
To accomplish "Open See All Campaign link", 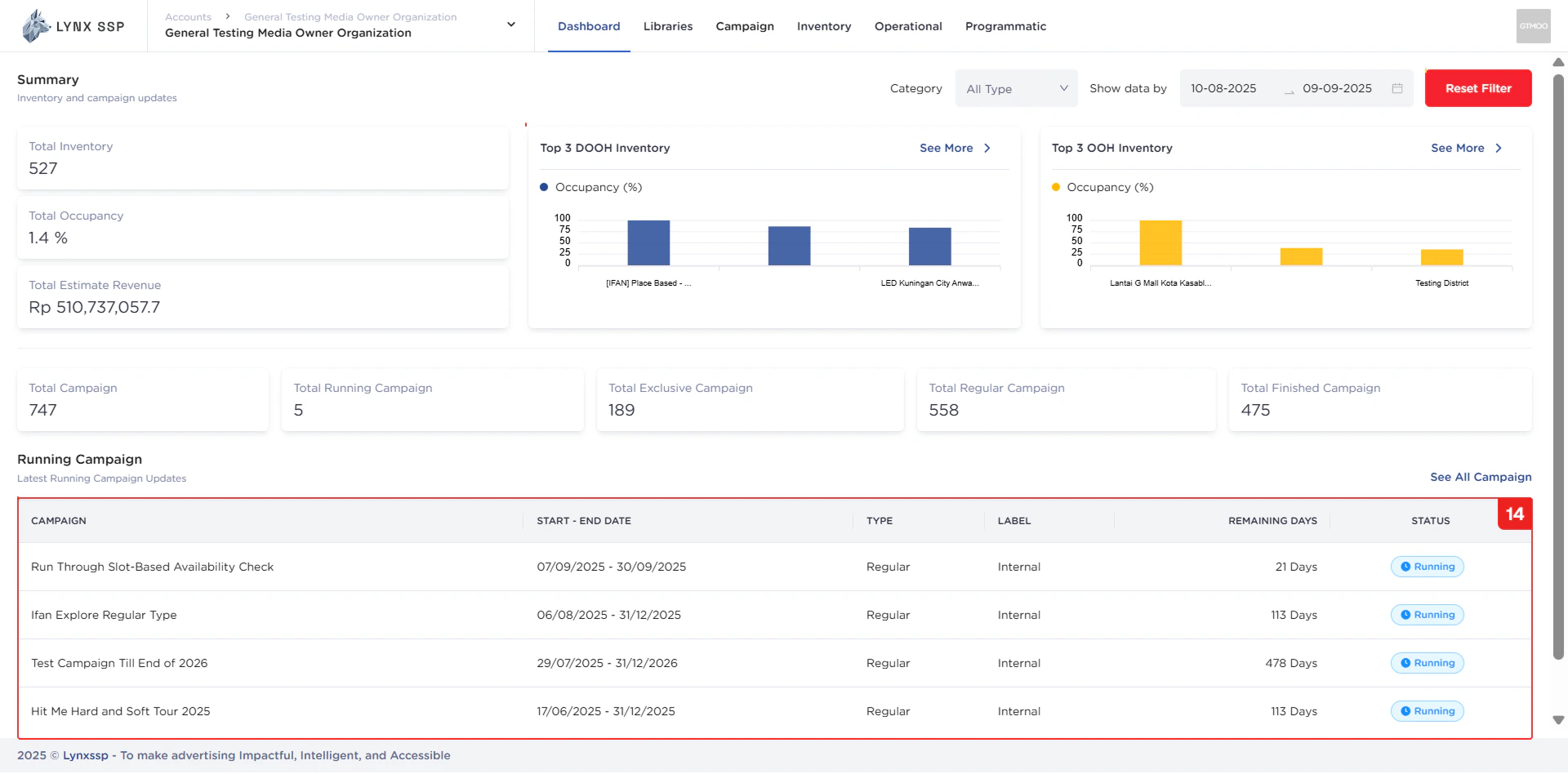I will click(x=1480, y=477).
